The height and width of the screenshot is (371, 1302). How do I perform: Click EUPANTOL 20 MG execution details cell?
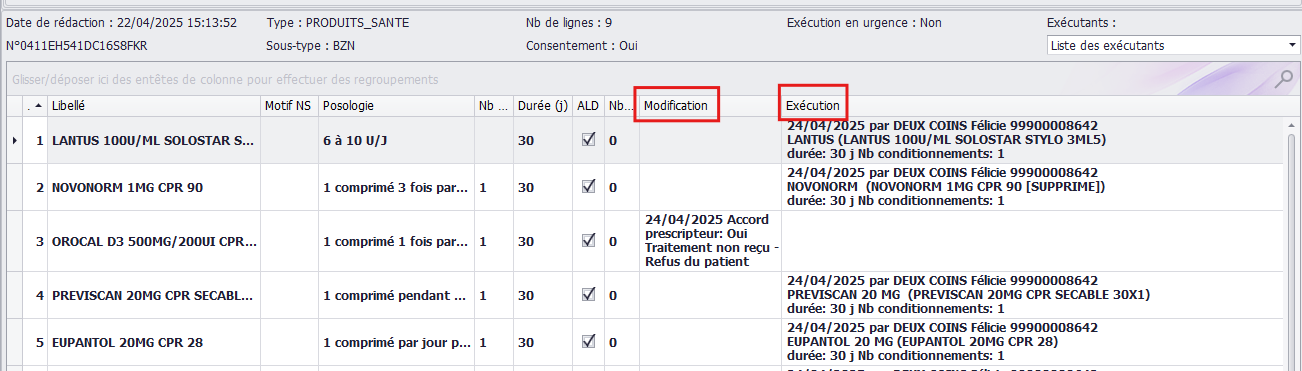(1033, 342)
